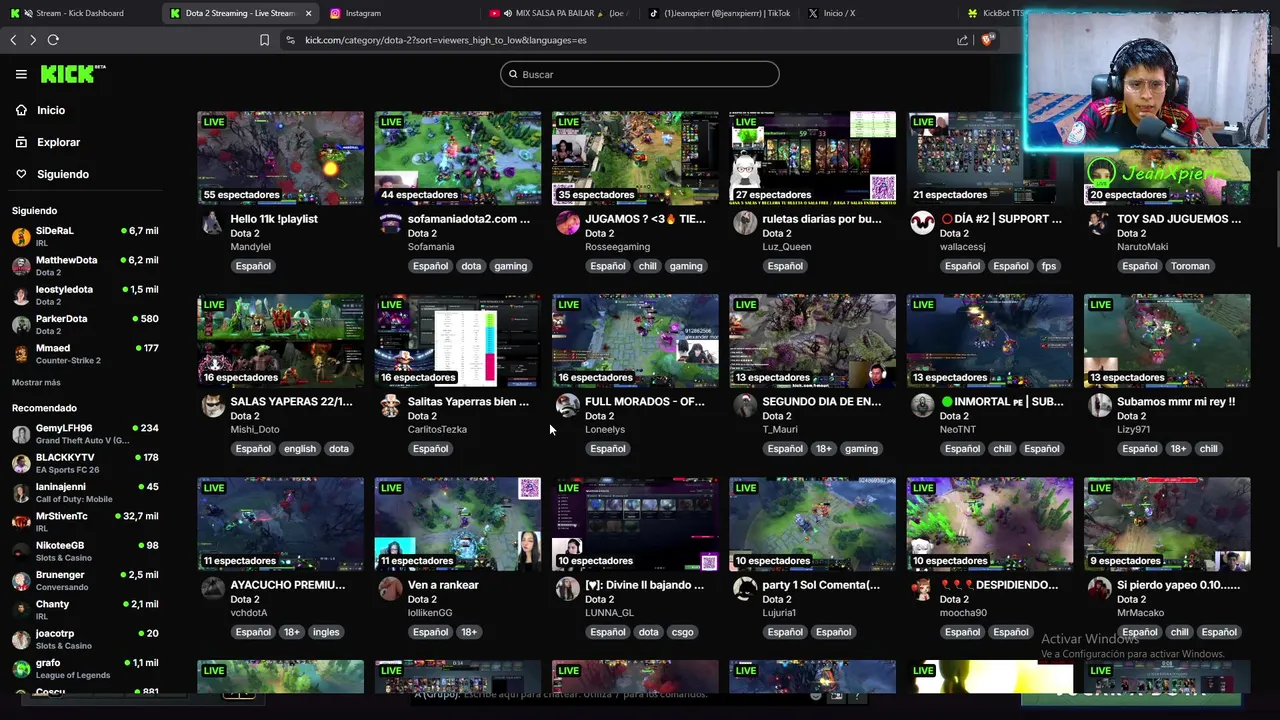The height and width of the screenshot is (720, 1280).
Task: Click the Toroman tag on NarutoMaki stream
Action: [x=1190, y=266]
